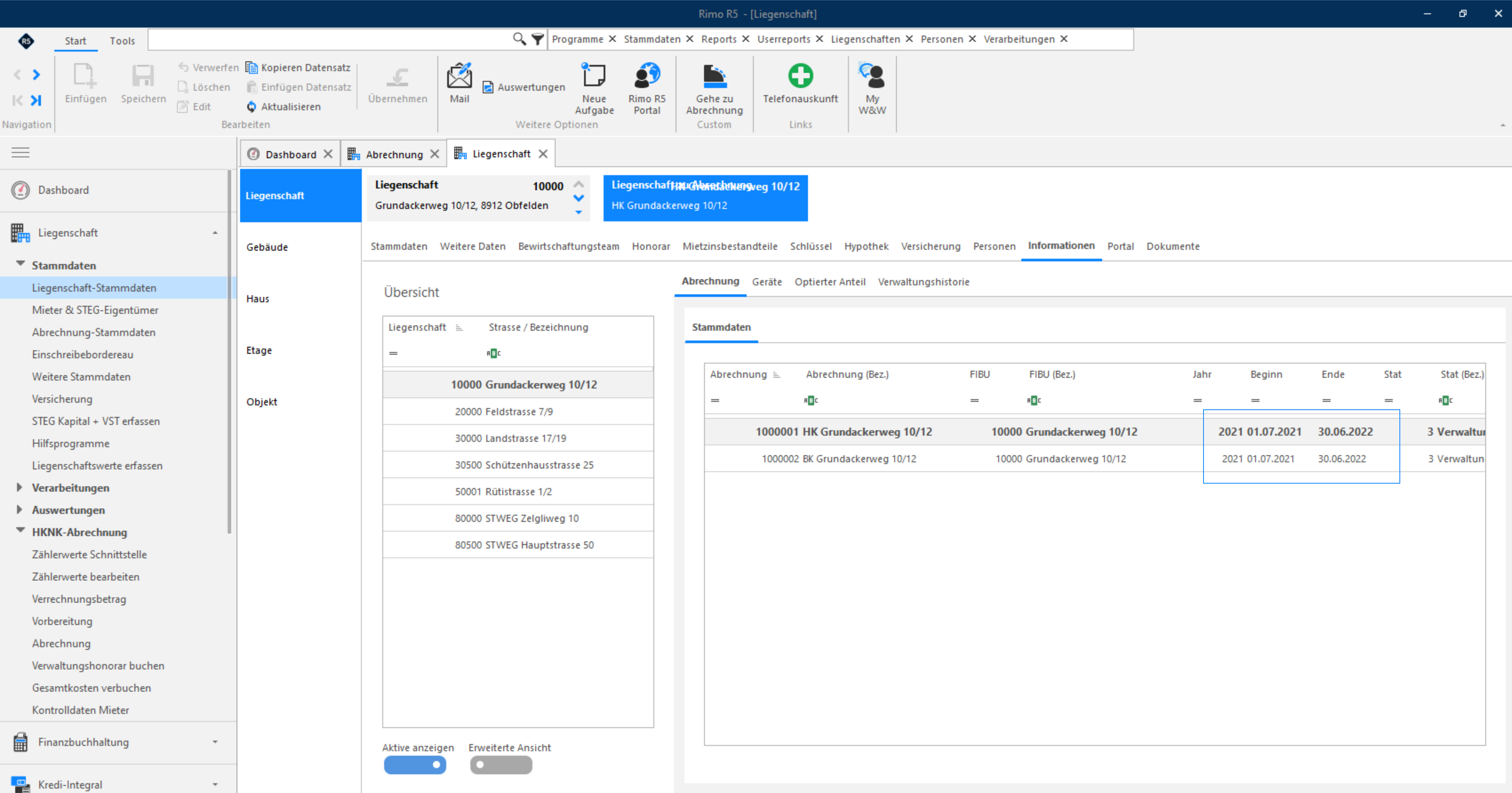Jump to last record navigation arrow

point(36,100)
